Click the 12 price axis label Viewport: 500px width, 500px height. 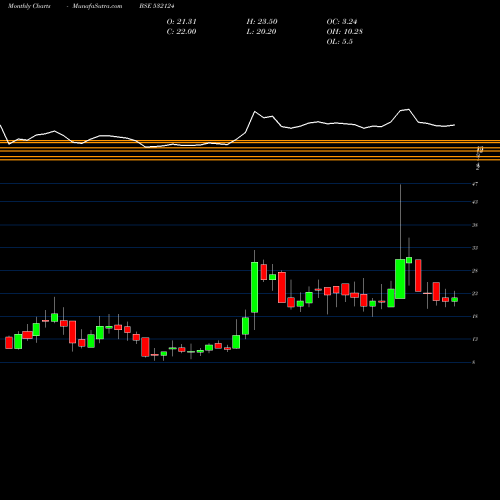[475, 339]
